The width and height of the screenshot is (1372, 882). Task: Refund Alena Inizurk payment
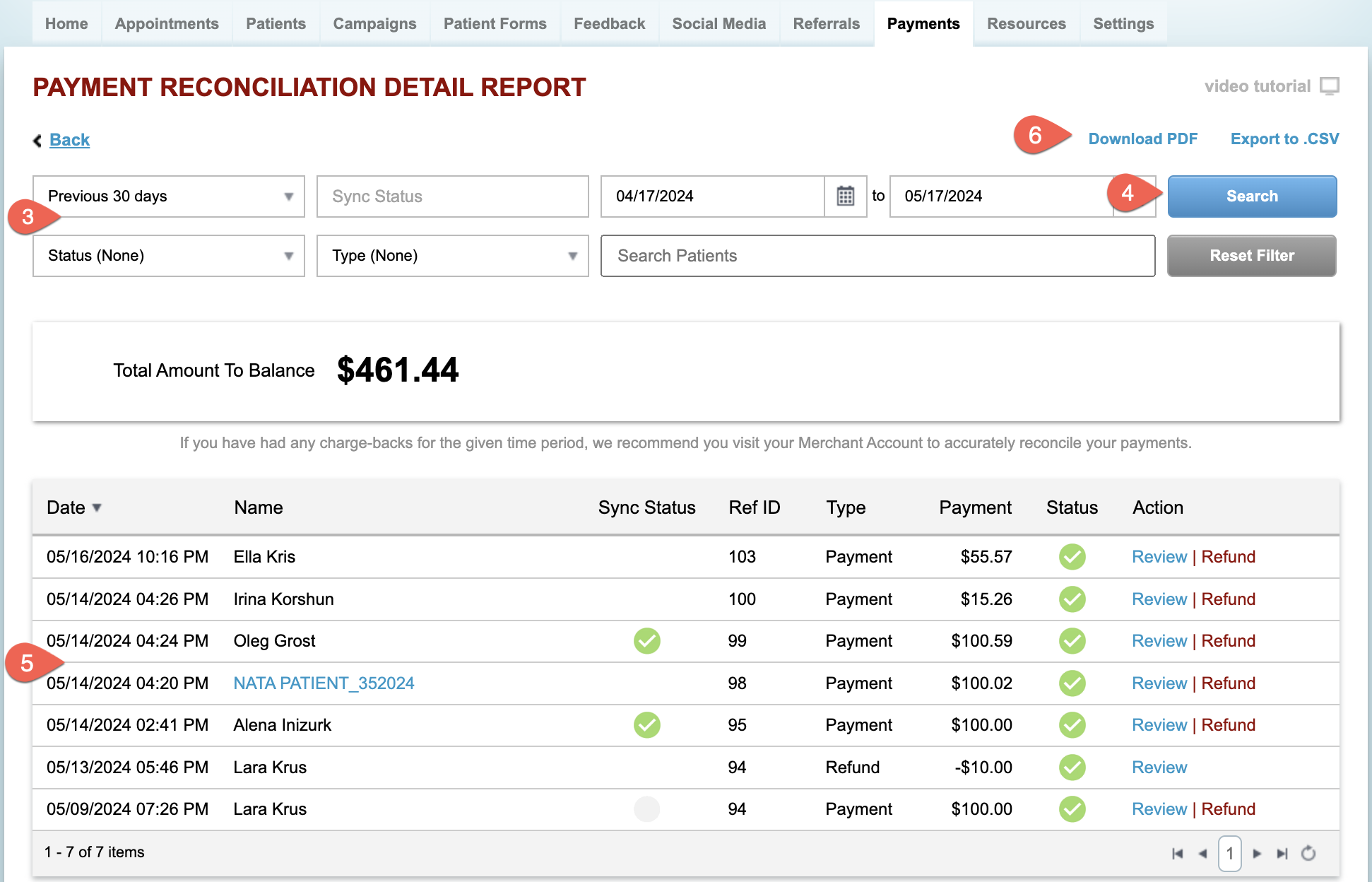[x=1228, y=725]
